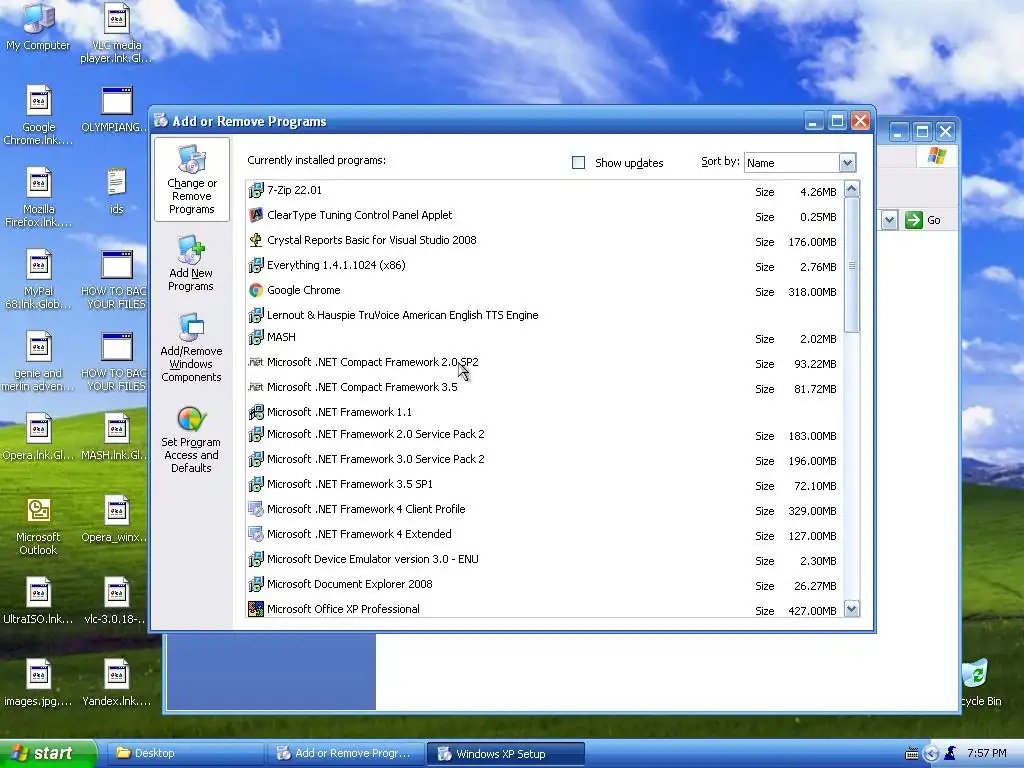Open the Sort by Name dropdown
This screenshot has width=1024, height=768.
coord(847,163)
